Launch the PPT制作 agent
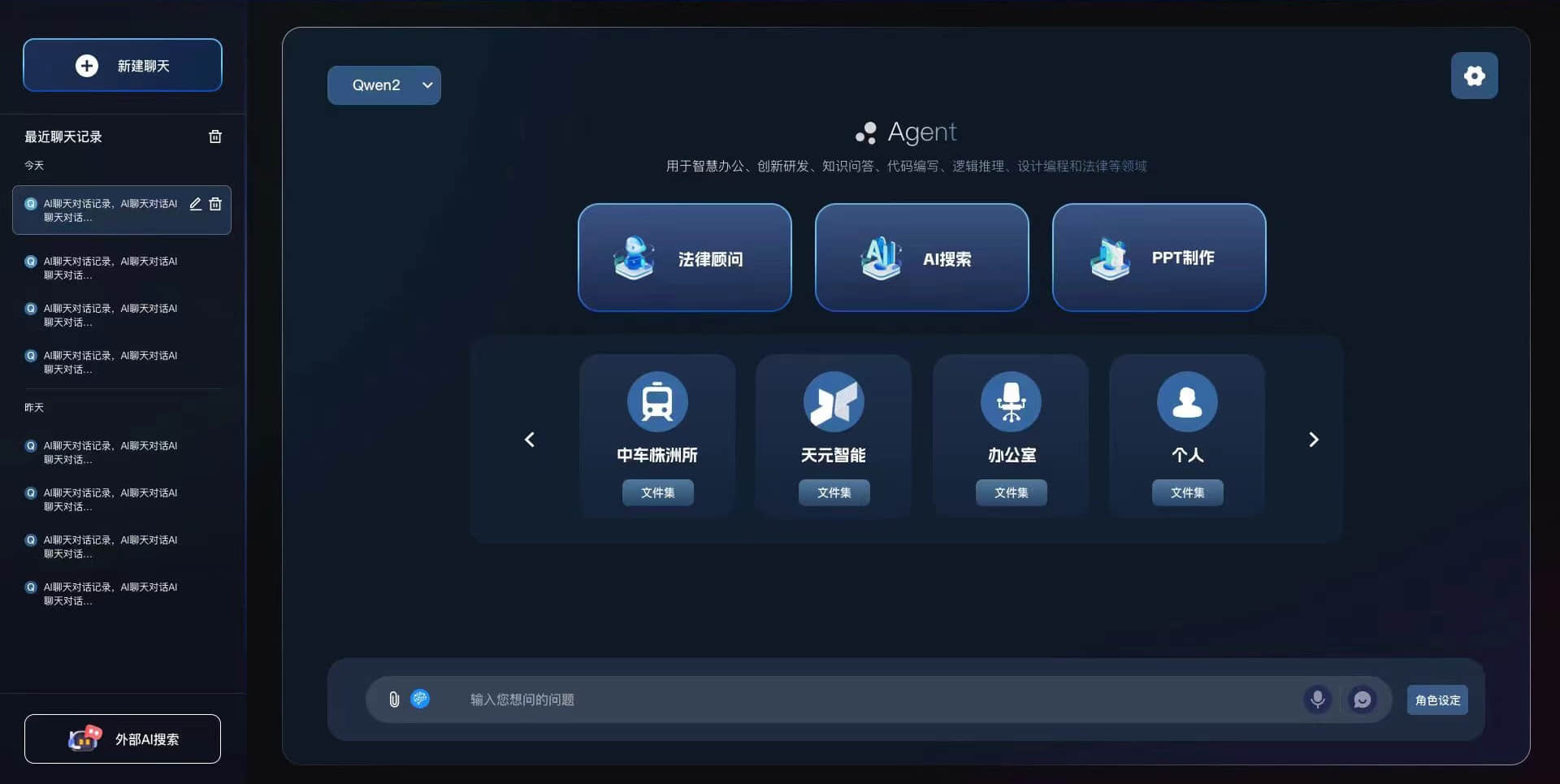Viewport: 1560px width, 784px height. 1159,258
